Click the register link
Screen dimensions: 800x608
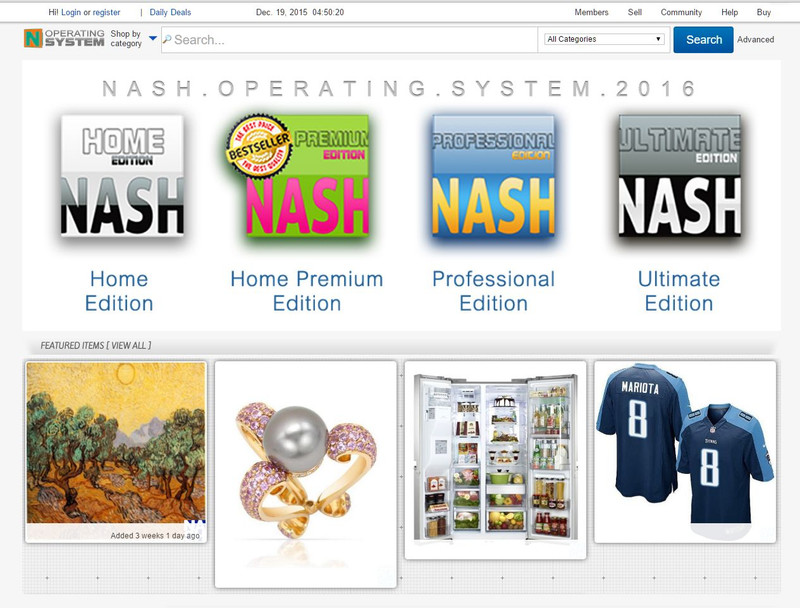coord(106,12)
